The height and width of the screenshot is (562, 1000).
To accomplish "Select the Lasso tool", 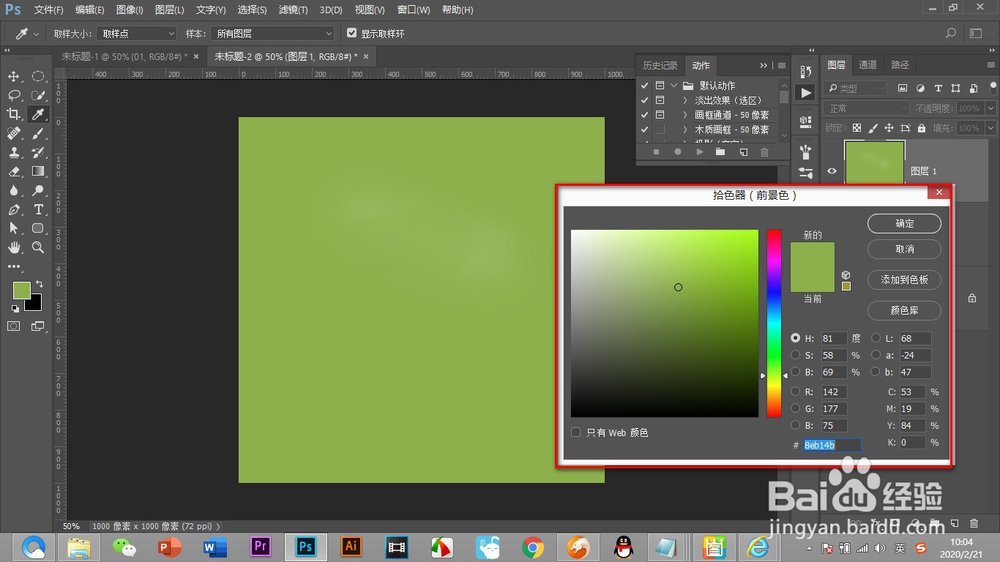I will point(13,95).
